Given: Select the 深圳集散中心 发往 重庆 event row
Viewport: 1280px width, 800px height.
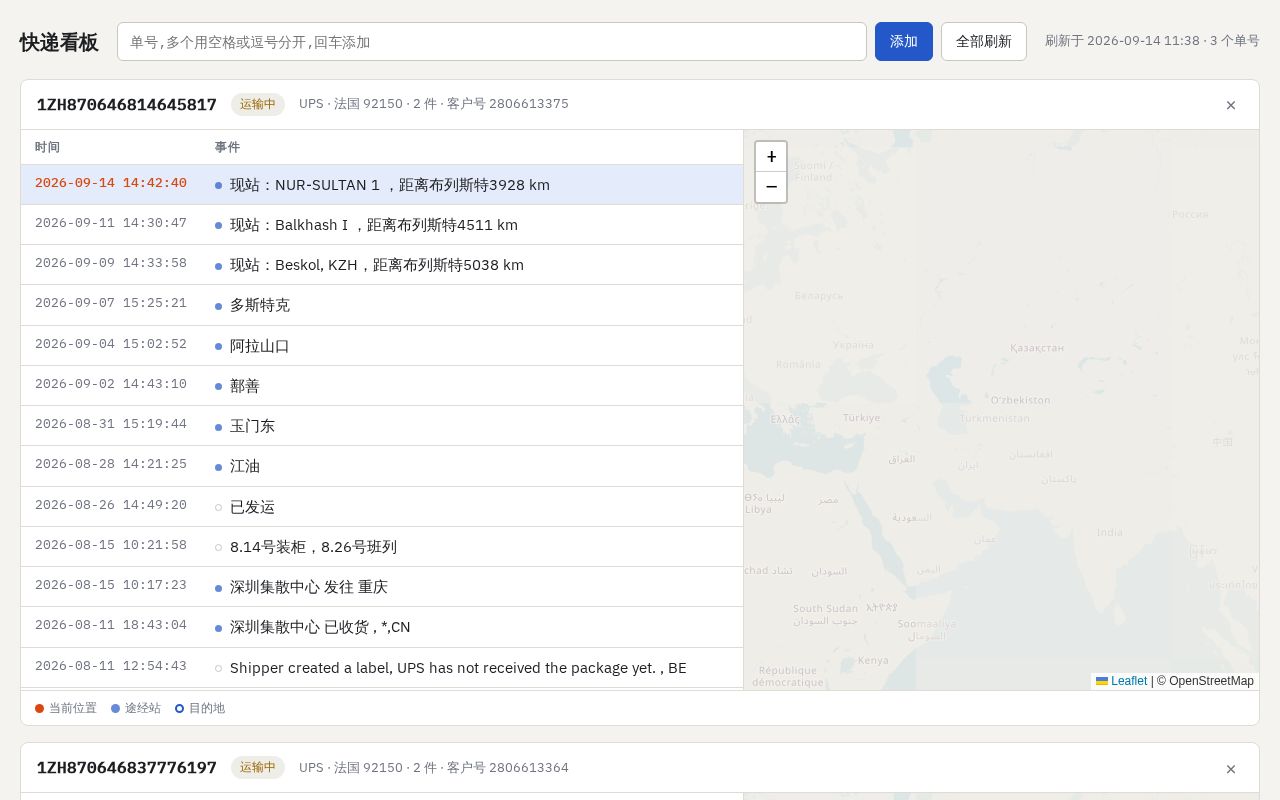Looking at the screenshot, I should (x=382, y=587).
